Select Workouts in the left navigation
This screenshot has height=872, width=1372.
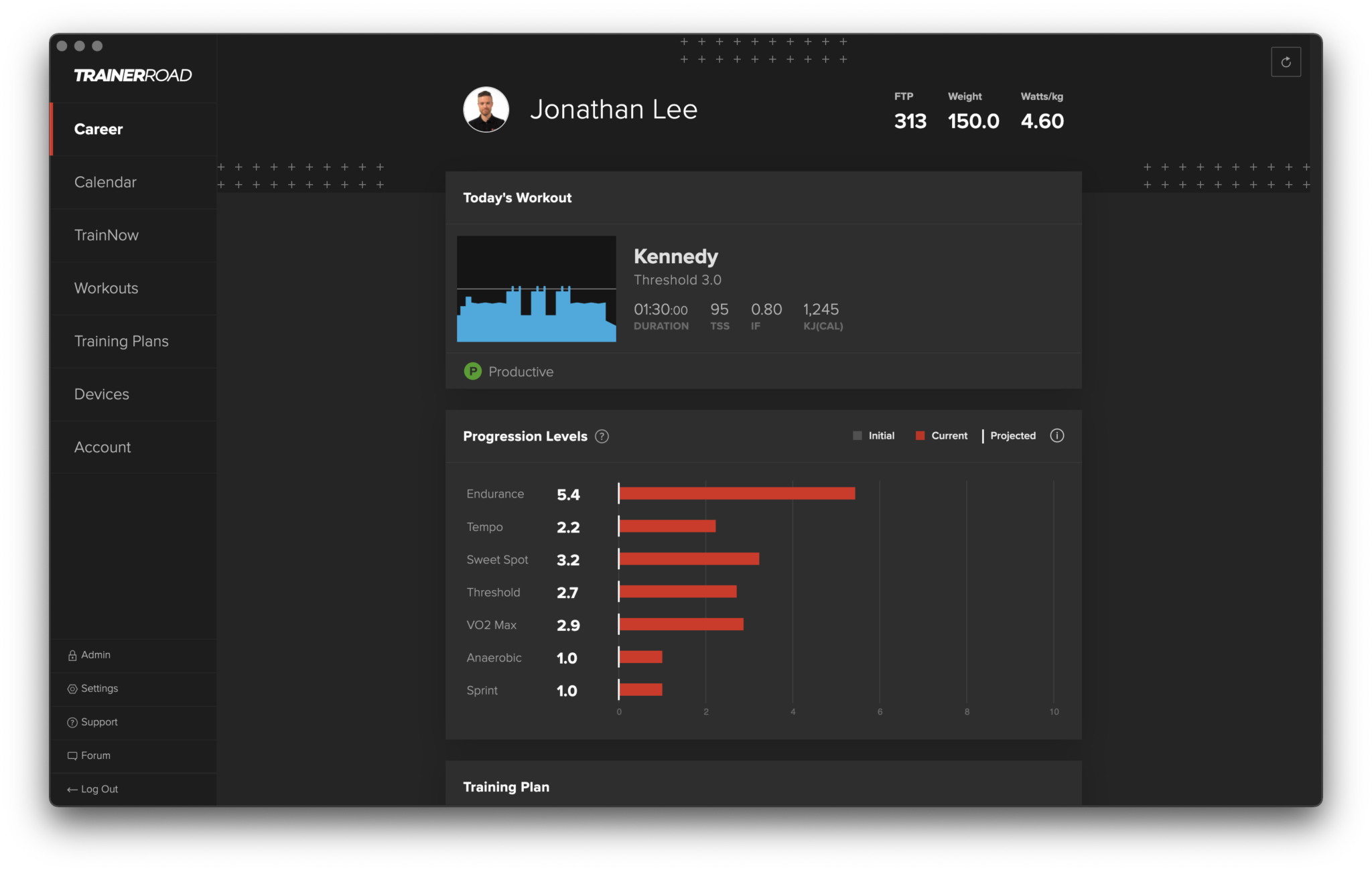[106, 288]
